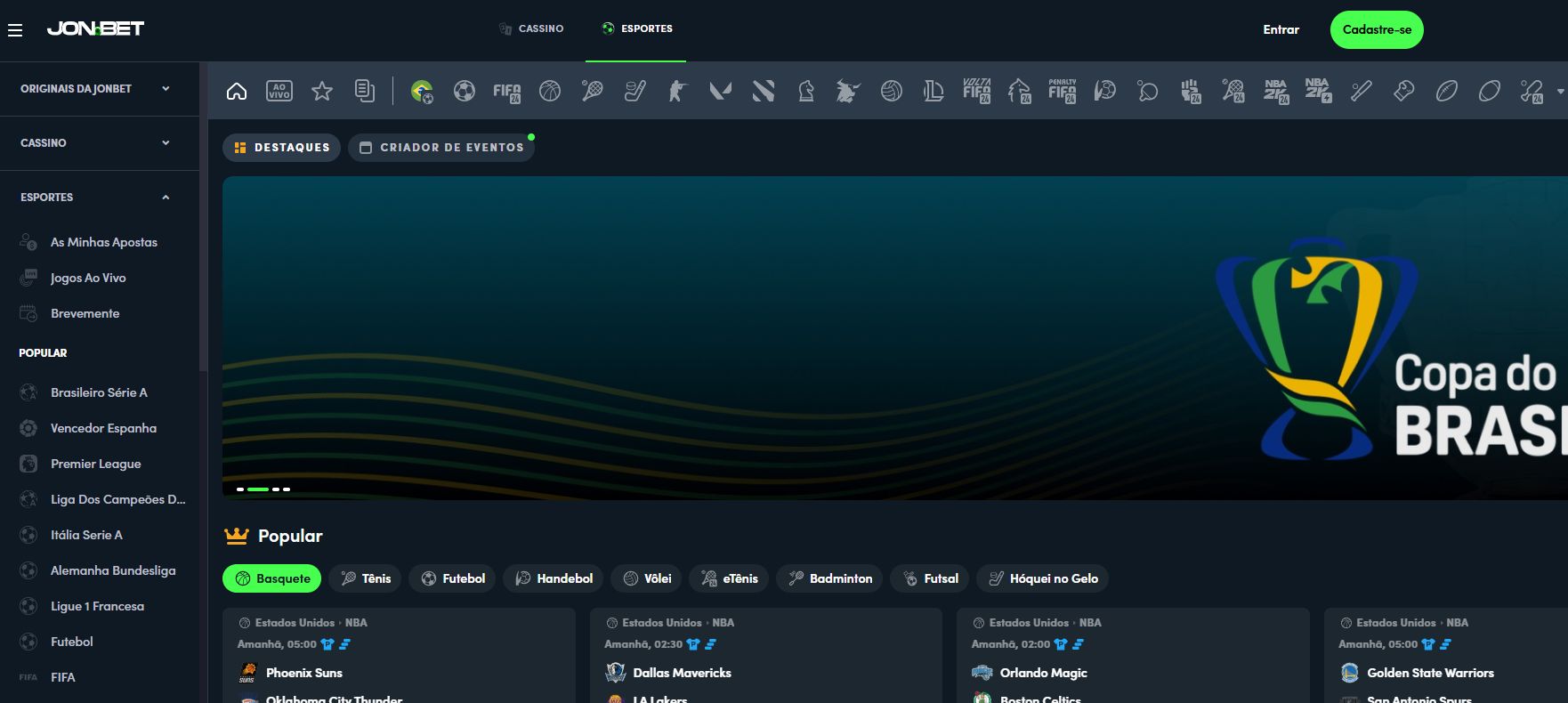Click the active green carousel indicator
Image resolution: width=1568 pixels, height=703 pixels.
coord(258,489)
